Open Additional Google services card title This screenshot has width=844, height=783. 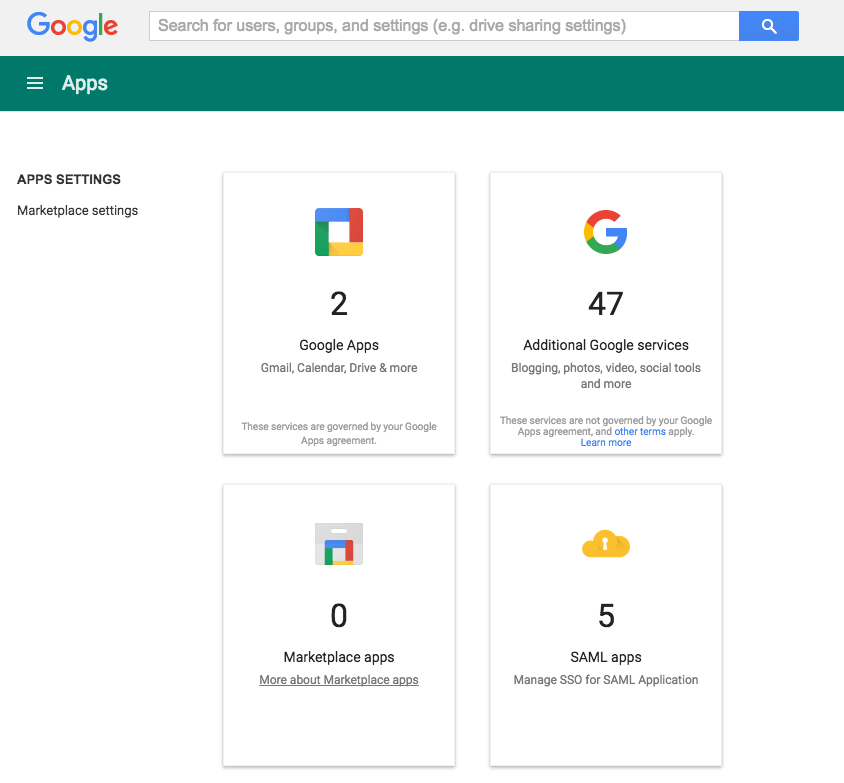[x=606, y=345]
